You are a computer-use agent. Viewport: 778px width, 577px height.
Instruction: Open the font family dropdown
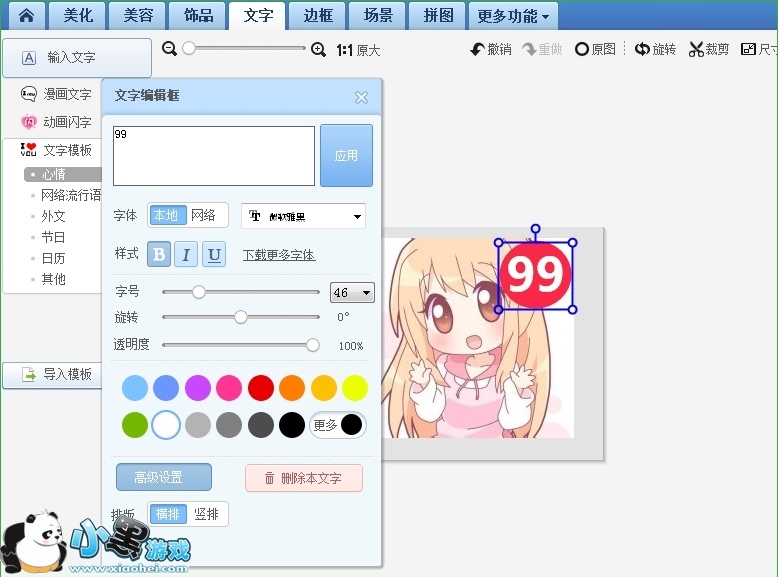[x=303, y=216]
